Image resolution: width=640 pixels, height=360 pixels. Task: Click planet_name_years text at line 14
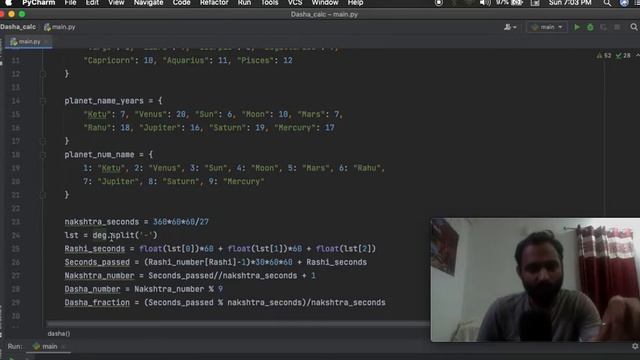[x=104, y=101]
